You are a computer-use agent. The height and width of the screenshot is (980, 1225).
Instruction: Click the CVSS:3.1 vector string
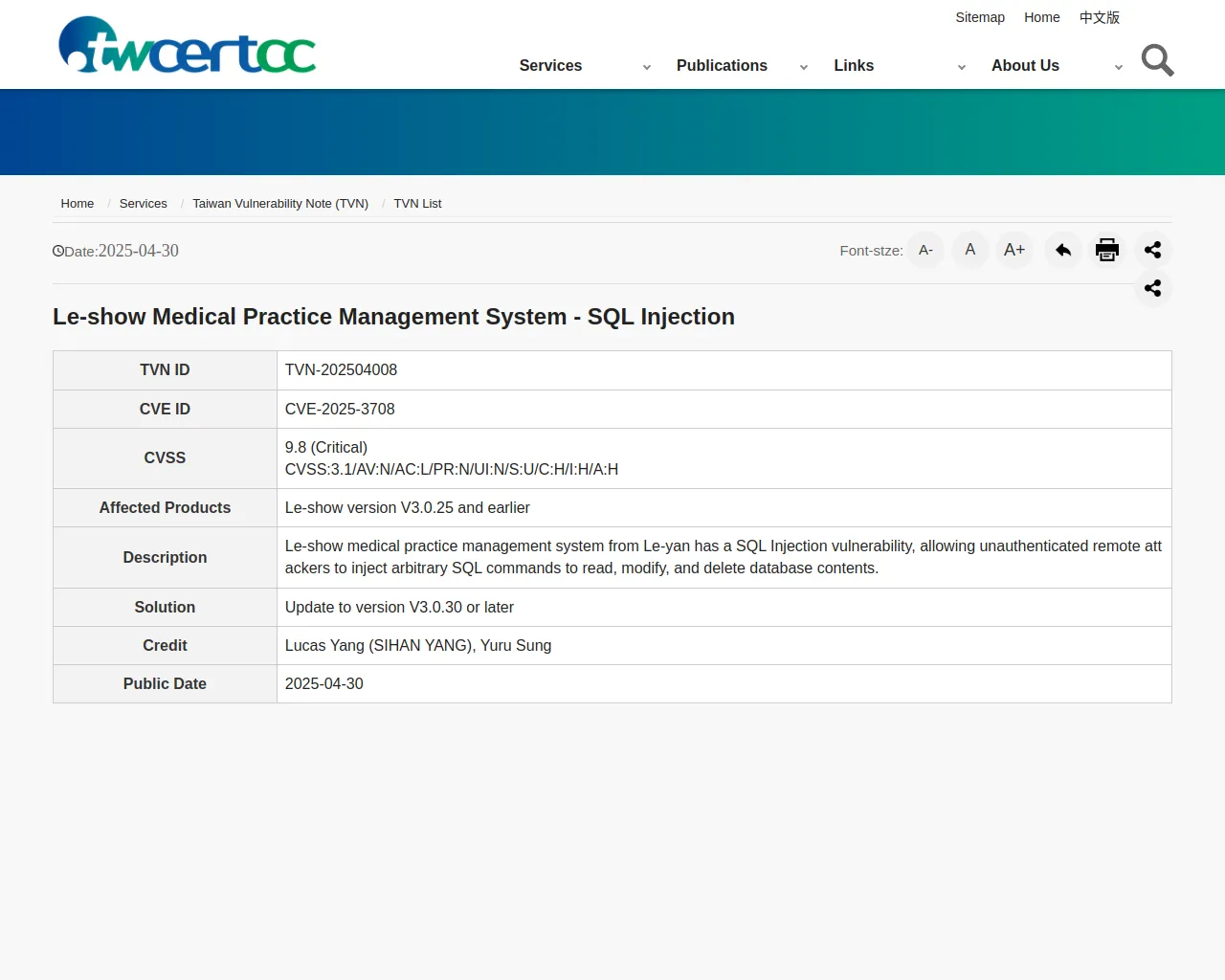click(x=452, y=470)
